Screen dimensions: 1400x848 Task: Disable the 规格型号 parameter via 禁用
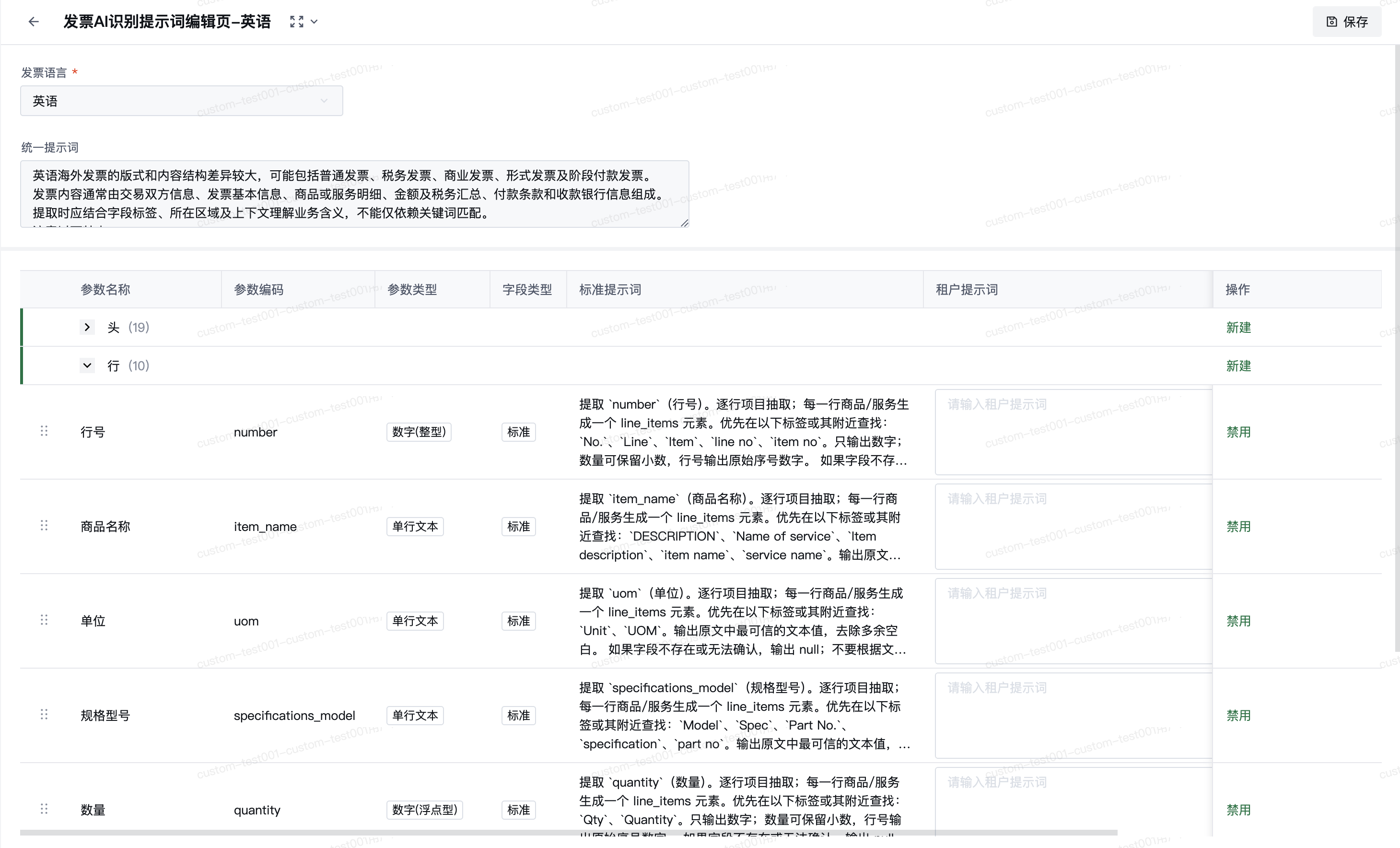coord(1238,715)
